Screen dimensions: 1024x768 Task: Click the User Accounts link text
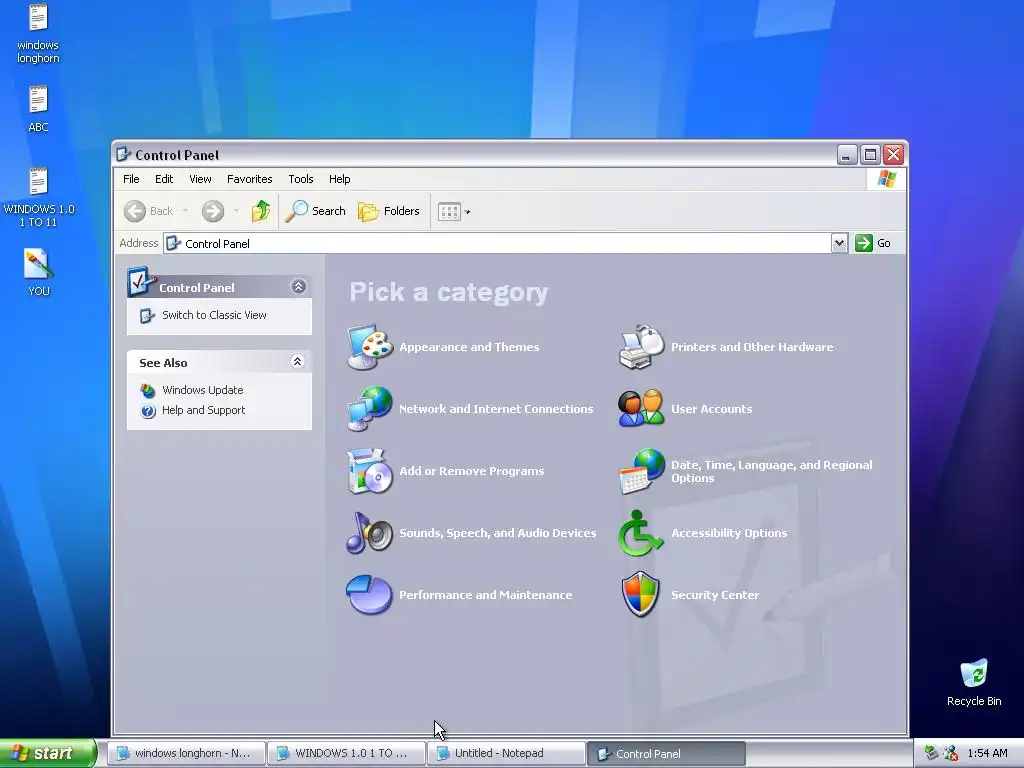712,409
